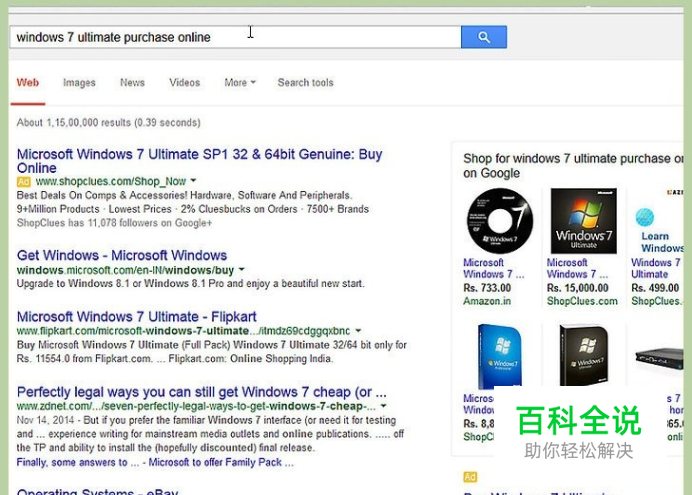Click the yellow Ad badge near shopclues URL
This screenshot has width=692, height=495.
[x=23, y=182]
